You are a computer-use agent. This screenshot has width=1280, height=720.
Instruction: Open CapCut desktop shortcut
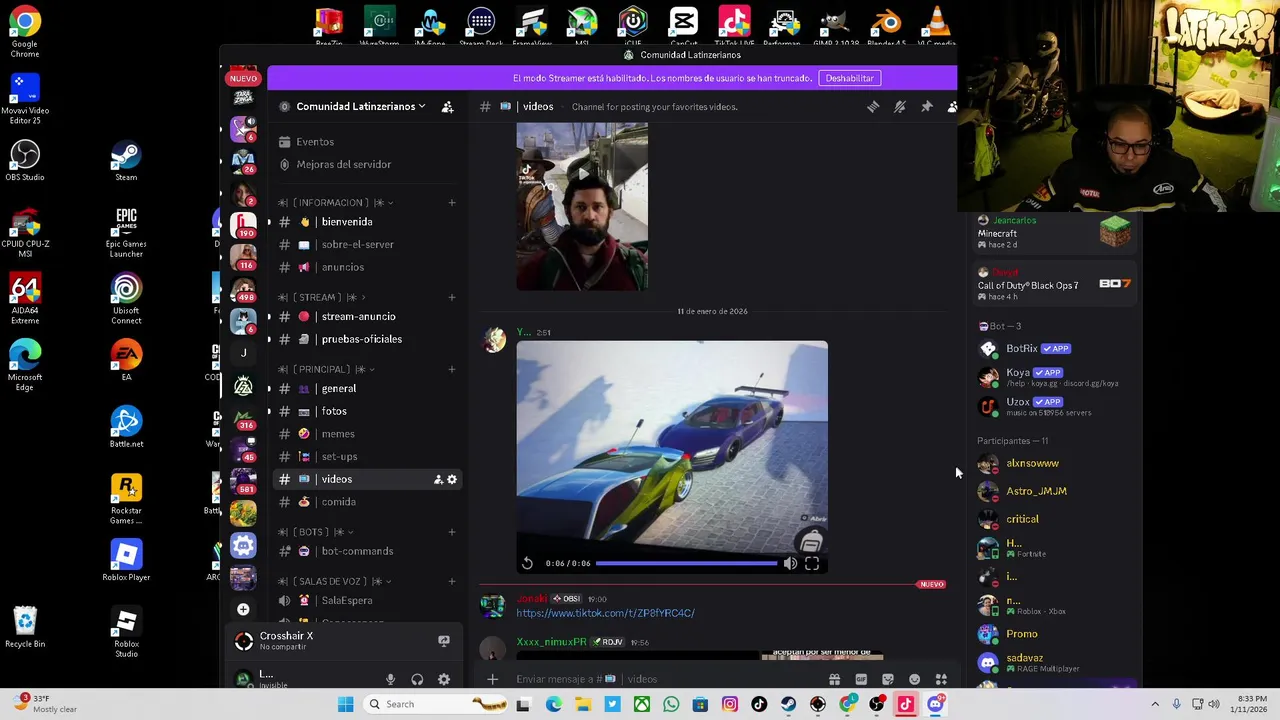point(684,25)
